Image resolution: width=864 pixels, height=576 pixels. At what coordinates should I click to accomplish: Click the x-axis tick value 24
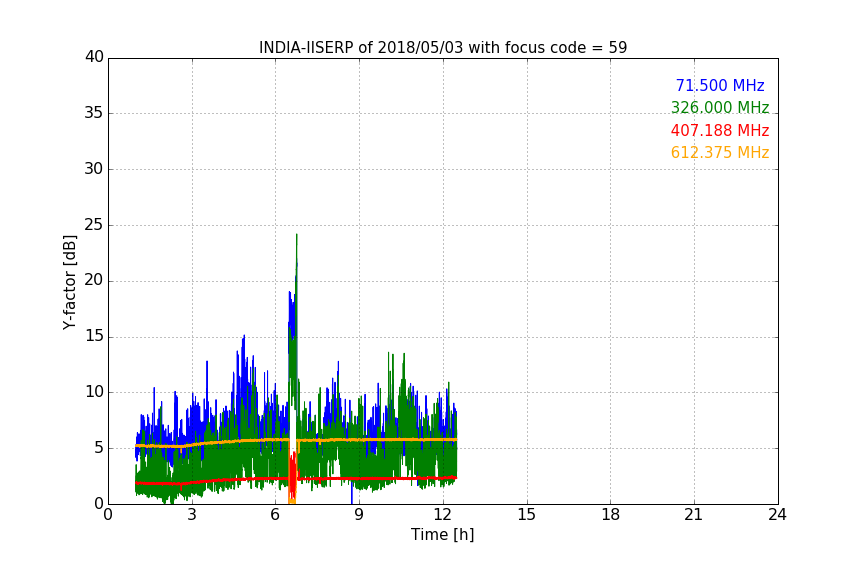click(777, 515)
